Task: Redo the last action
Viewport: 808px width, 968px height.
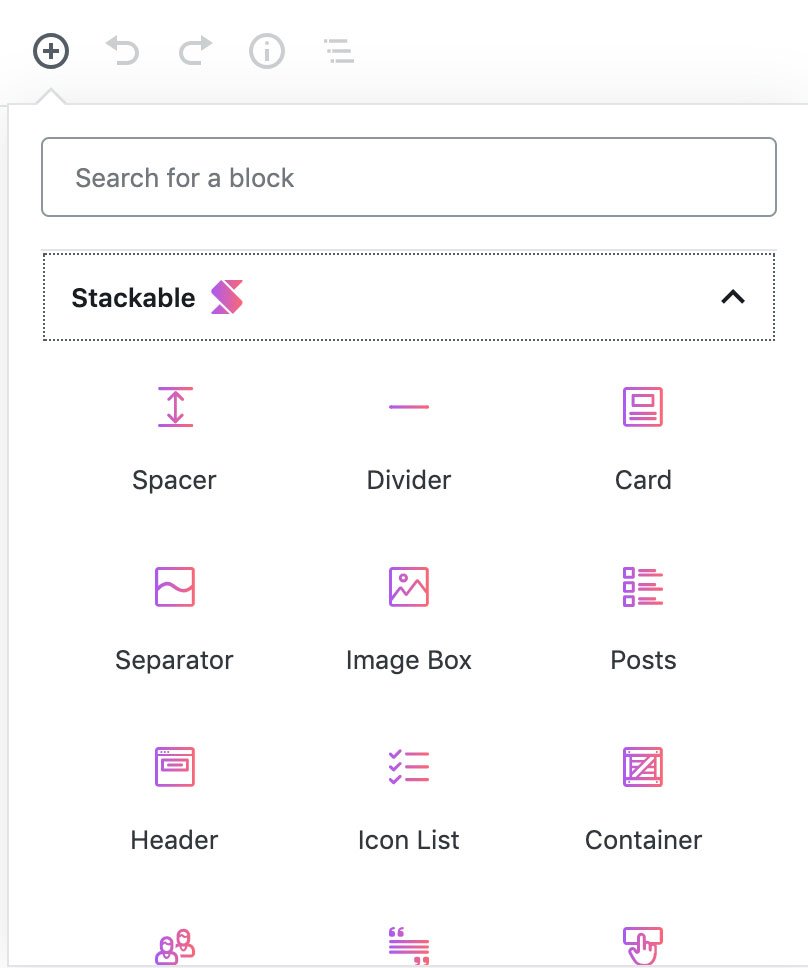Action: [195, 51]
